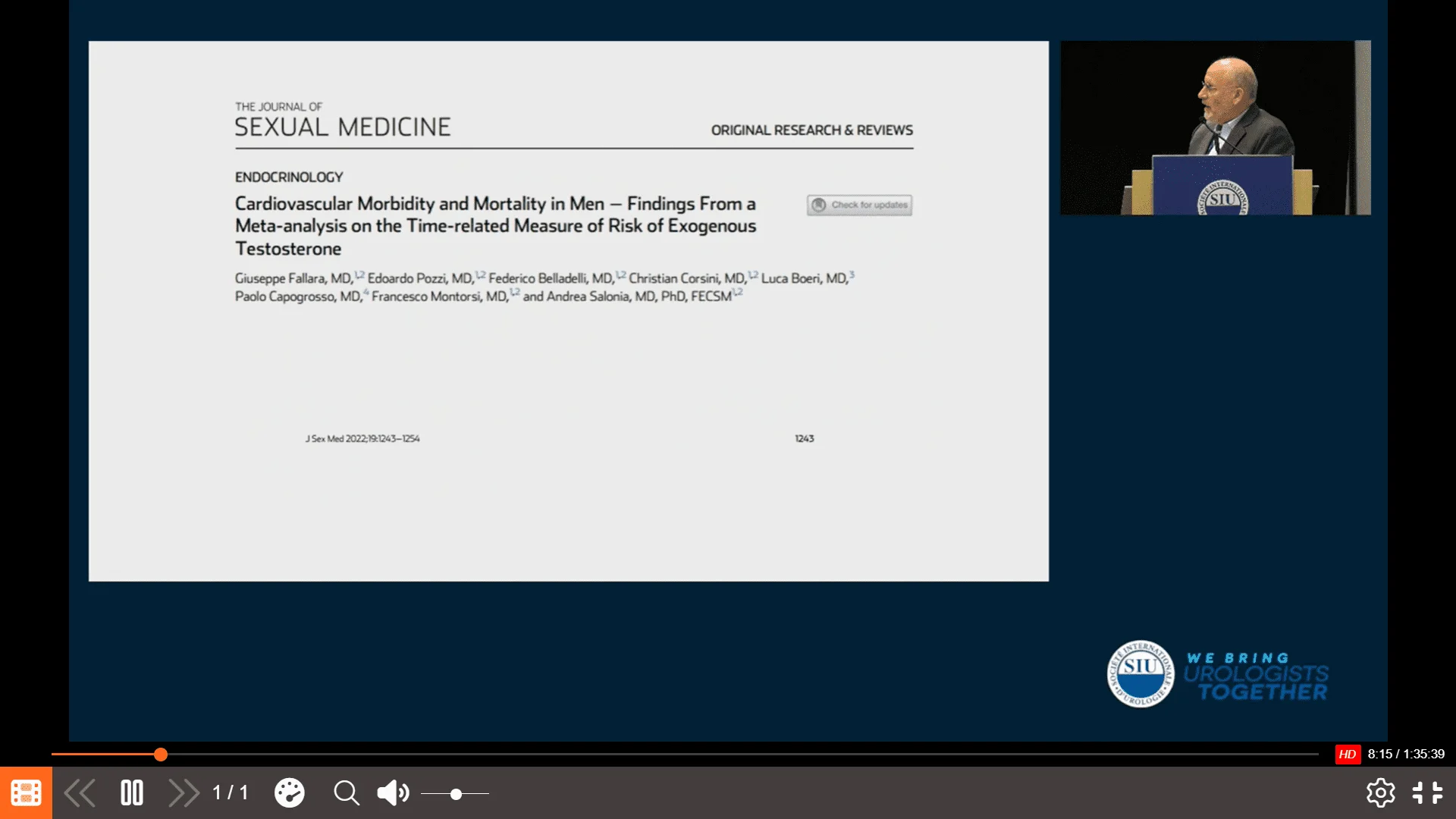The image size is (1456, 819).
Task: Exit fullscreen with the shrink icon
Action: [x=1427, y=793]
